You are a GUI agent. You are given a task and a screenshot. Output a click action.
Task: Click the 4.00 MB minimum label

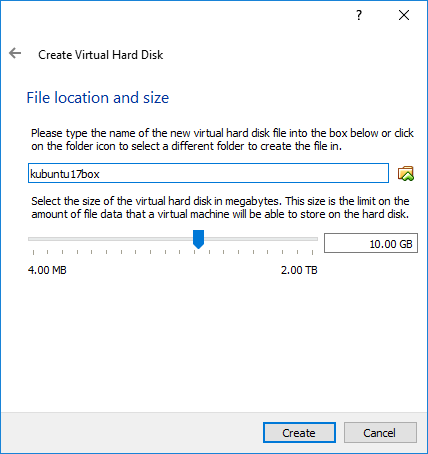[47, 270]
